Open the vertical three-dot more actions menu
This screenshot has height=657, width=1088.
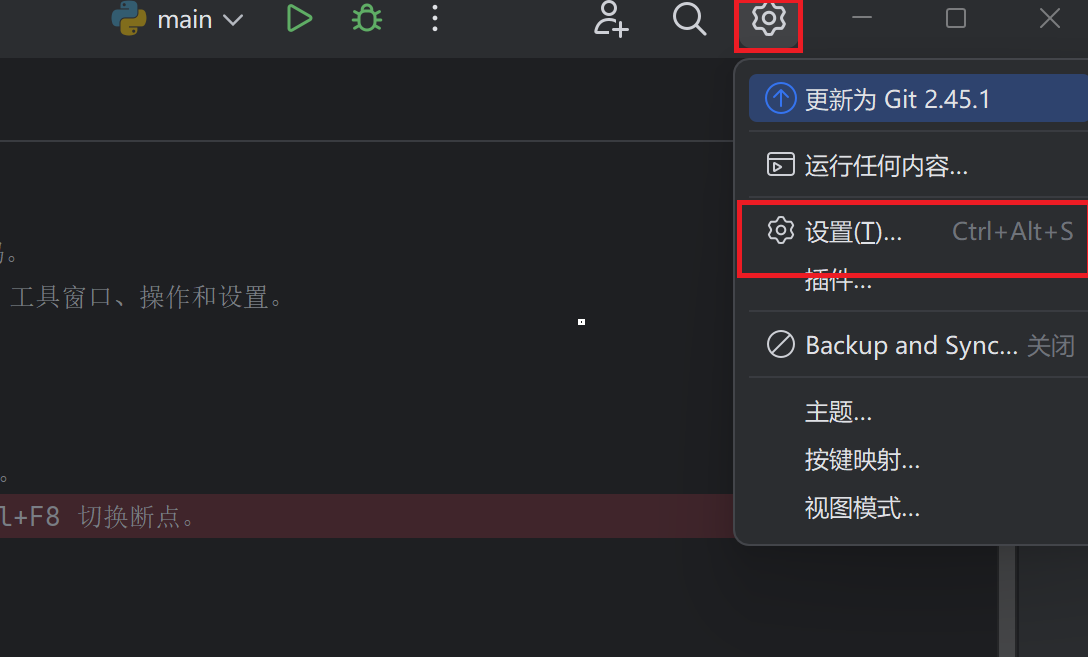coord(435,19)
